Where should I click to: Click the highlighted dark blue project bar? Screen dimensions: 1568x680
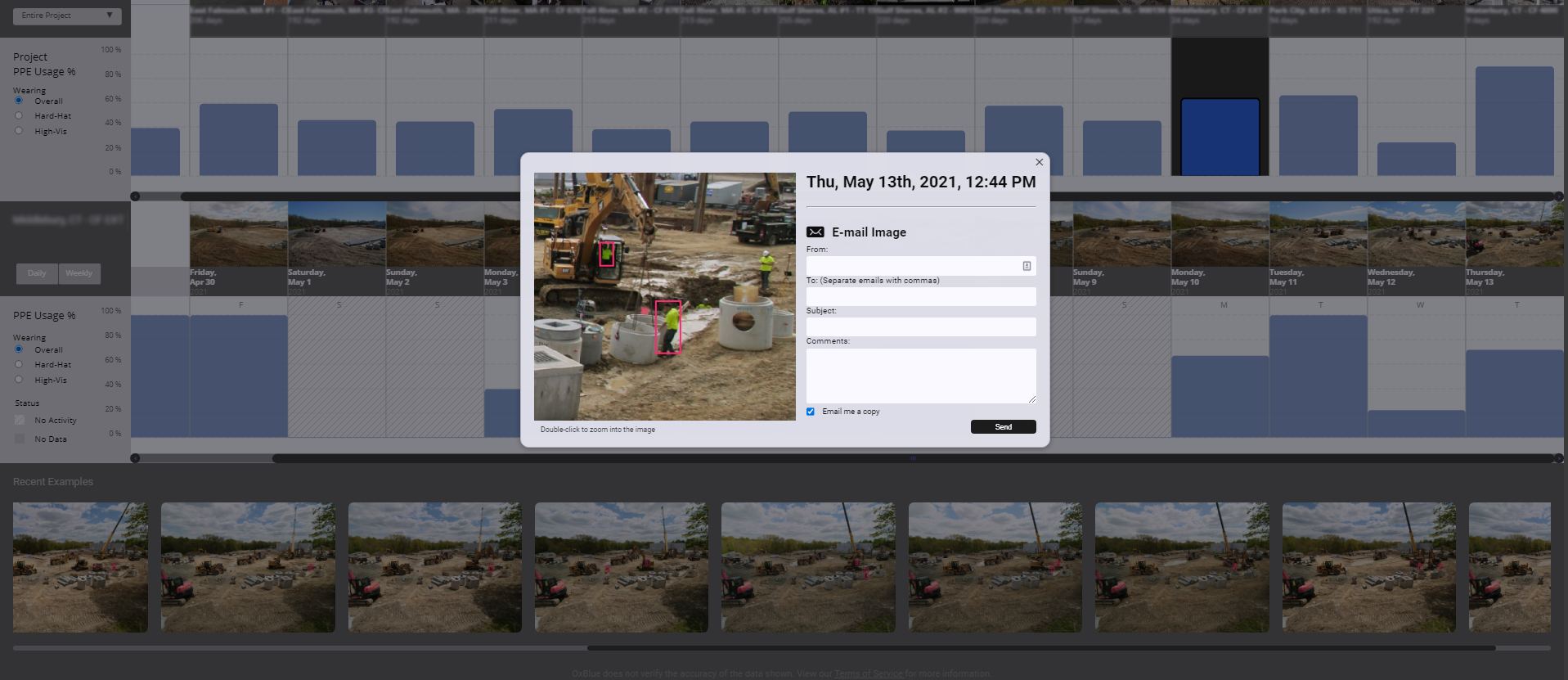coord(1220,137)
